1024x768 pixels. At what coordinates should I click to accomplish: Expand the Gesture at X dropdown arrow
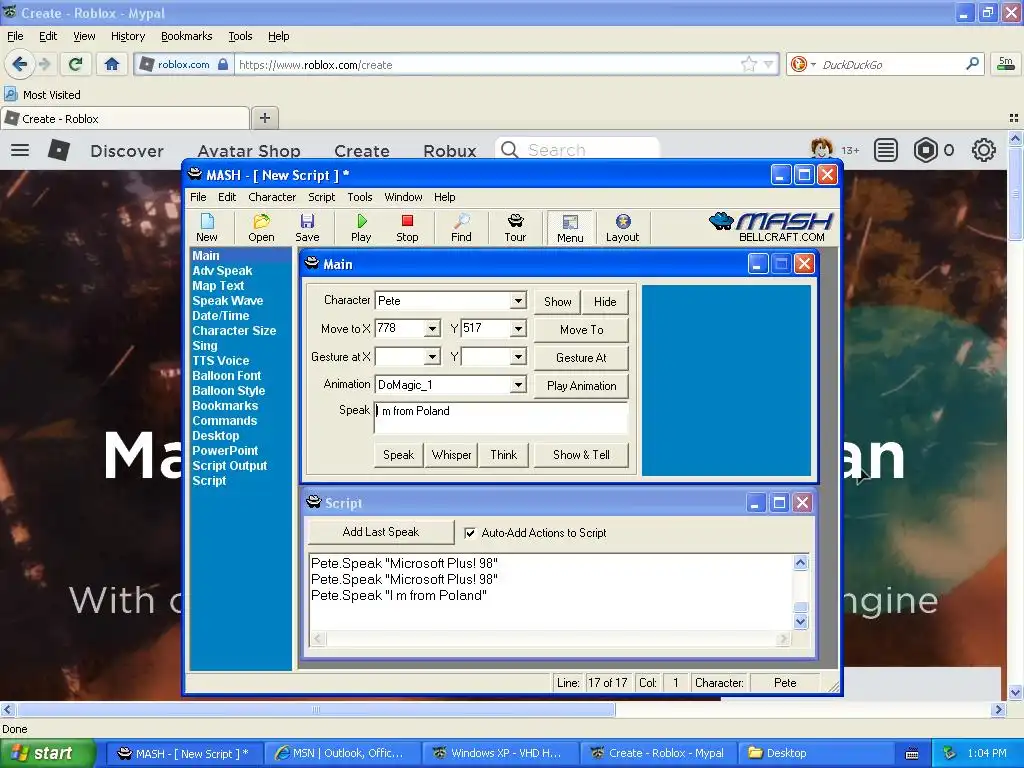(x=432, y=357)
